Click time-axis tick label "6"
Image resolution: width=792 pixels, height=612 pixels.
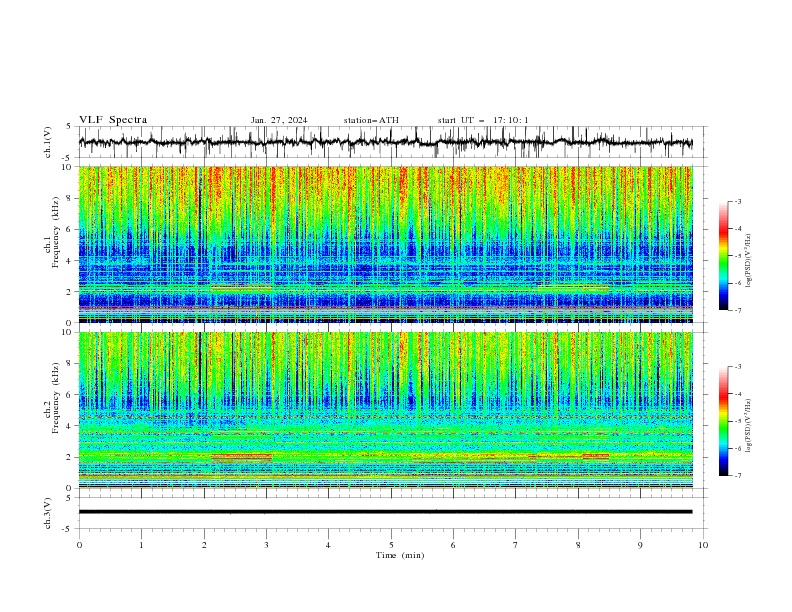[x=453, y=545]
